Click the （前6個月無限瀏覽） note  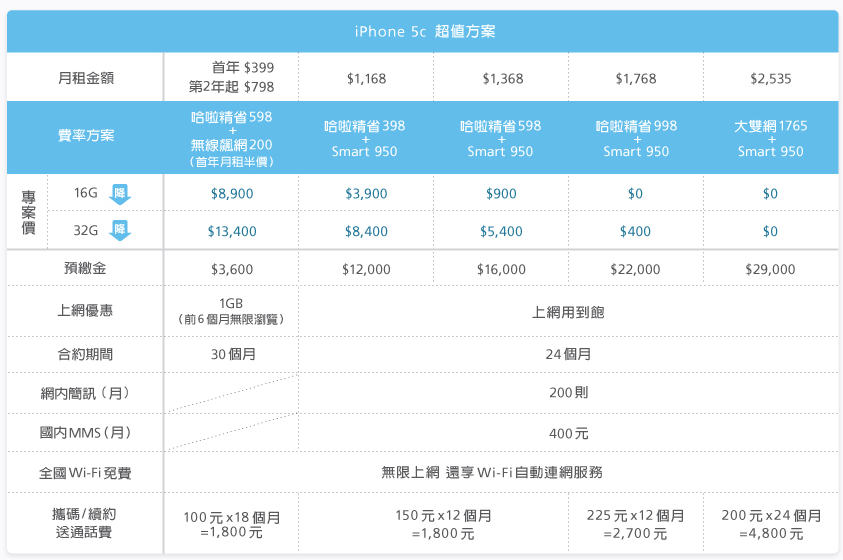point(231,319)
